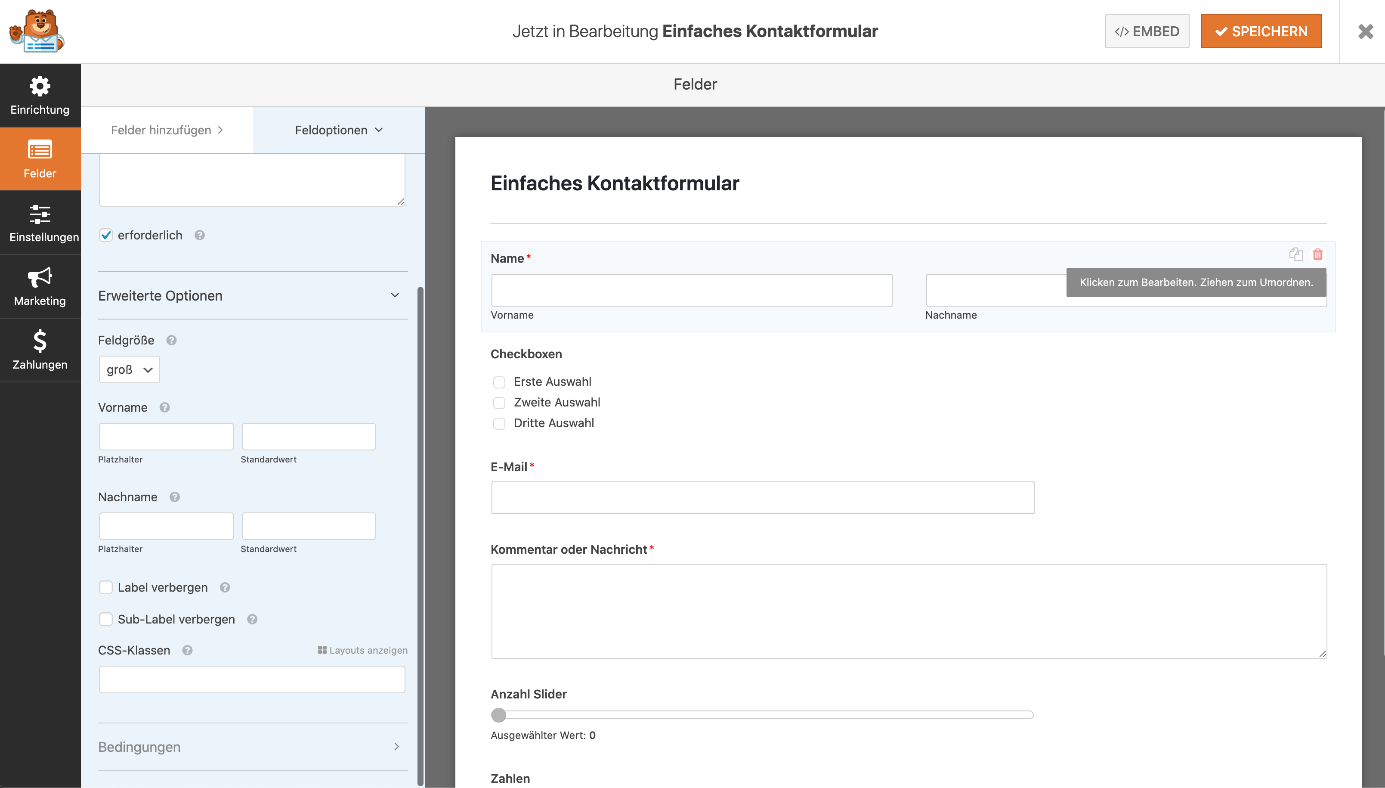This screenshot has height=788, width=1385.
Task: Switch to the Felder hinzufügen tab
Action: click(167, 130)
